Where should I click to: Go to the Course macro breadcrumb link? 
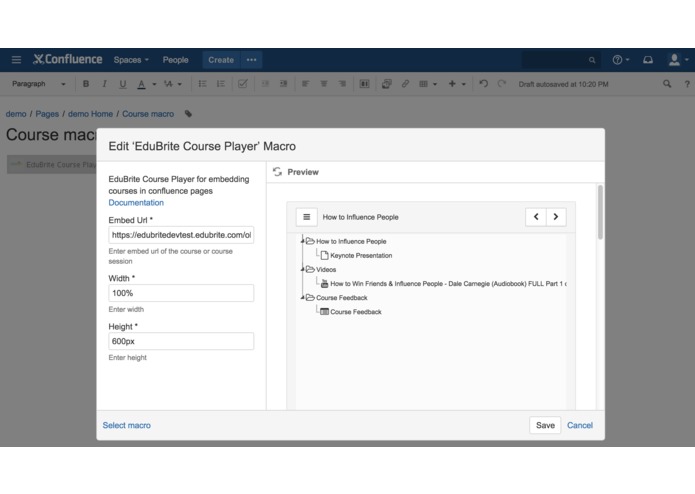pyautogui.click(x=148, y=114)
